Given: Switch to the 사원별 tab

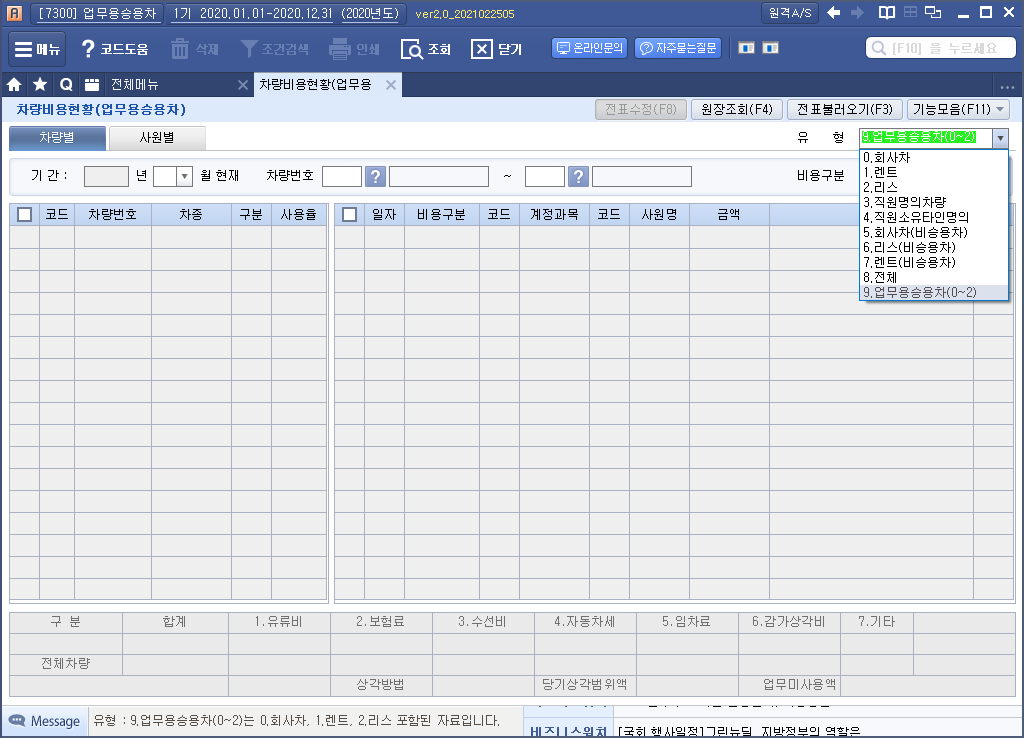Looking at the screenshot, I should coord(157,139).
